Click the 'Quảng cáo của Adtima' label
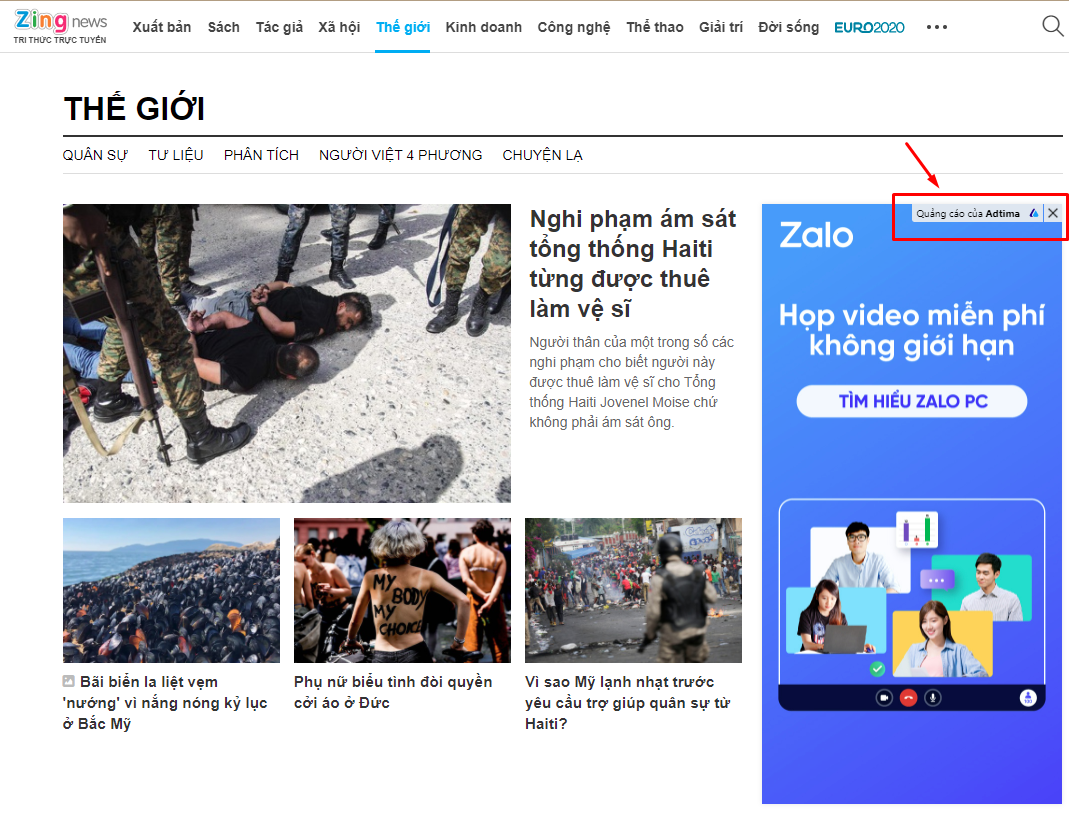1069x816 pixels. click(968, 213)
